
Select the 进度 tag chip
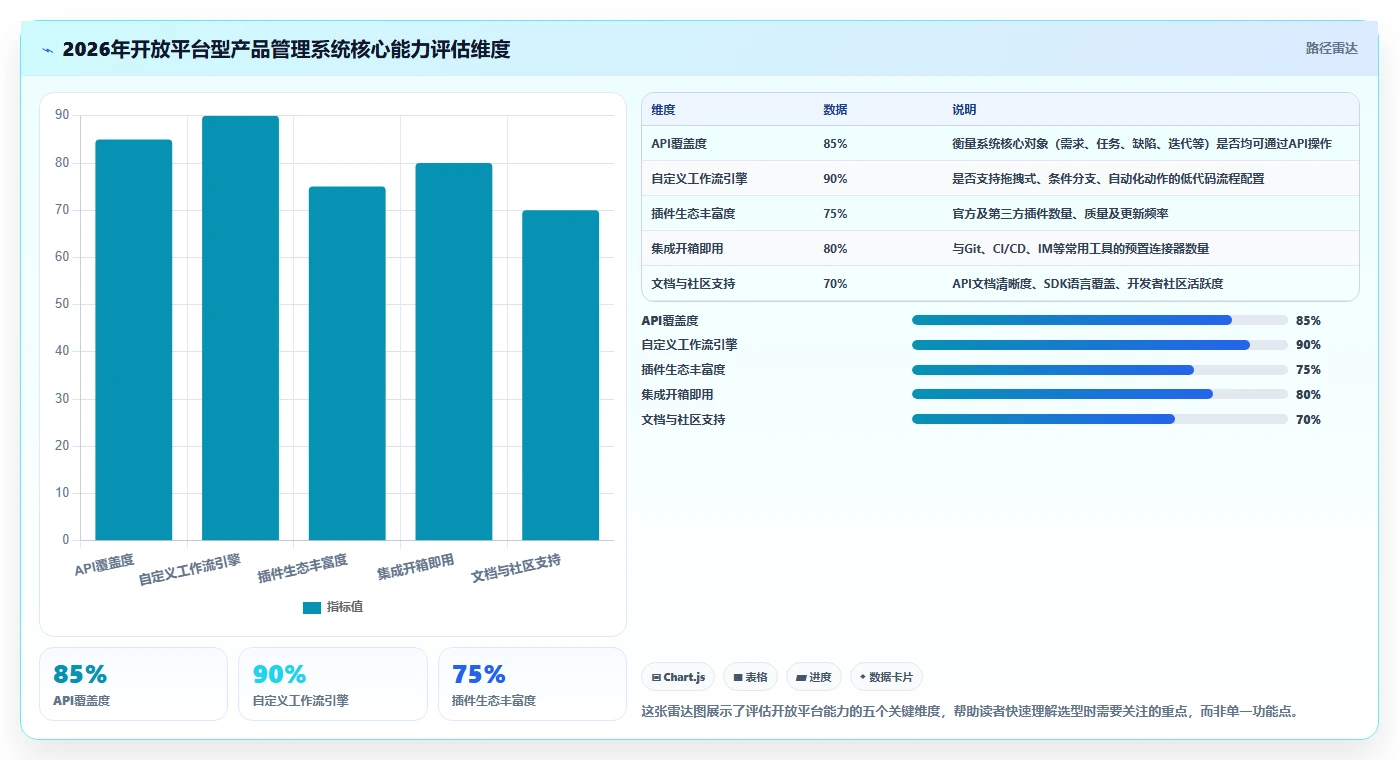(814, 677)
